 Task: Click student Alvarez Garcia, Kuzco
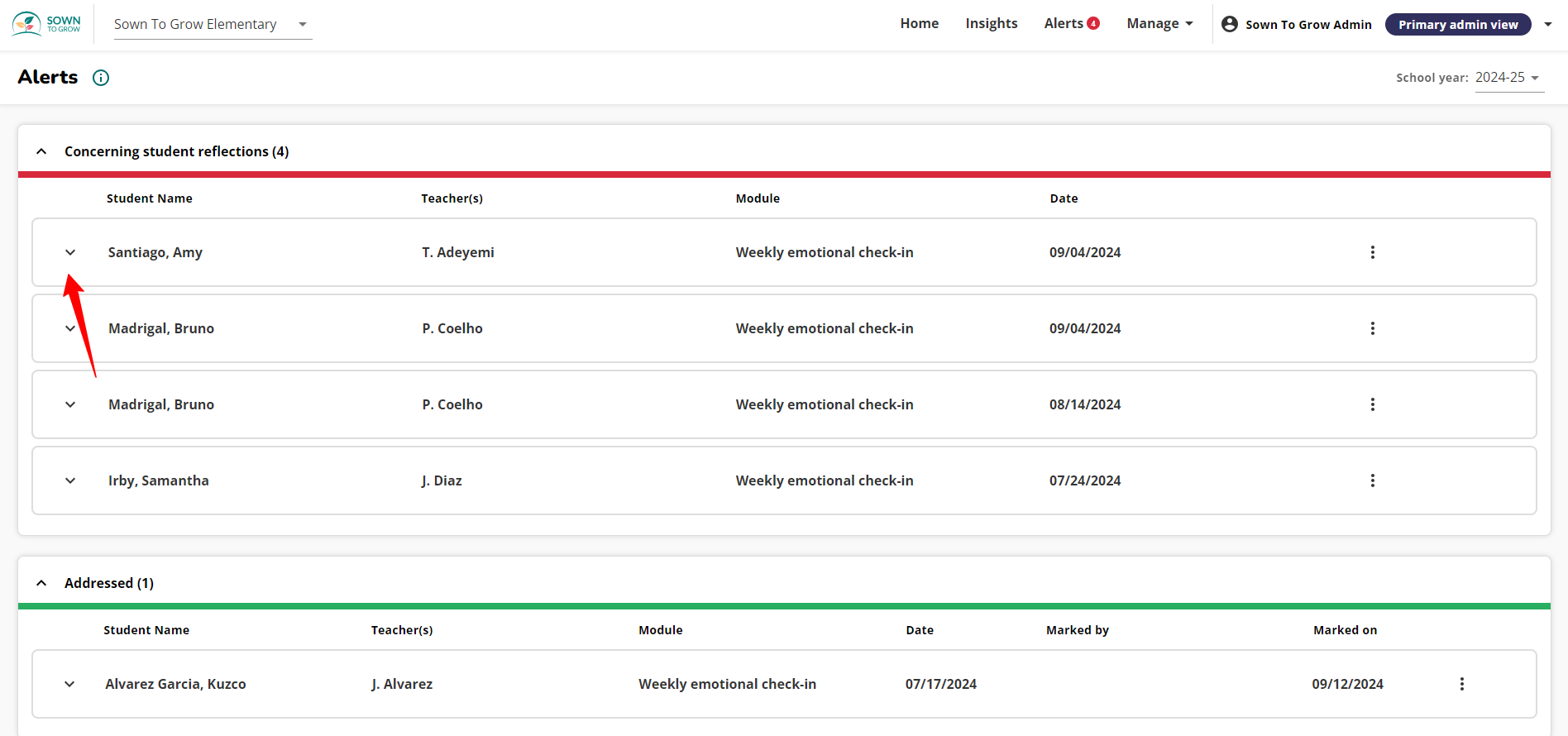coord(175,684)
